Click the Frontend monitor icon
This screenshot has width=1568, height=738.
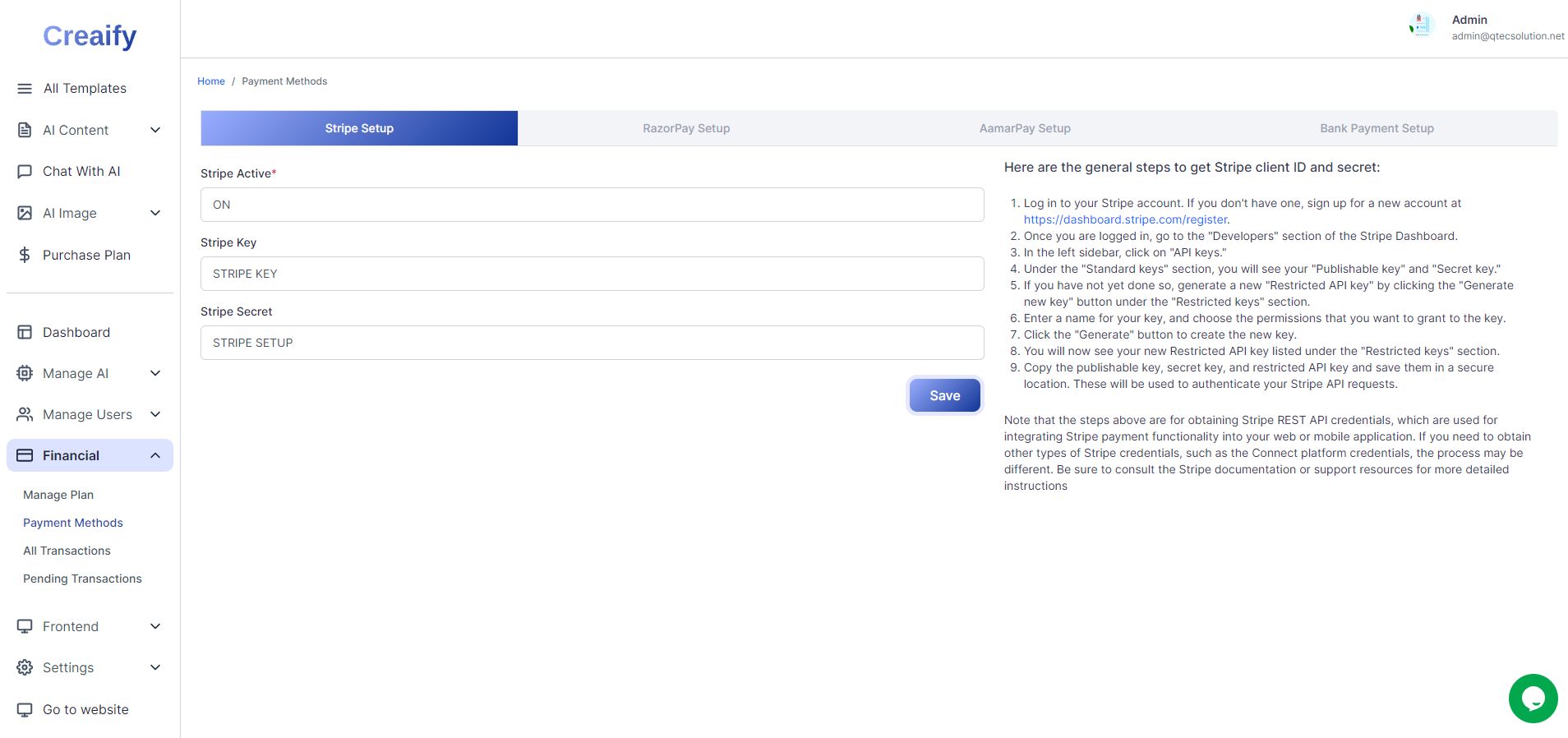pyautogui.click(x=25, y=626)
